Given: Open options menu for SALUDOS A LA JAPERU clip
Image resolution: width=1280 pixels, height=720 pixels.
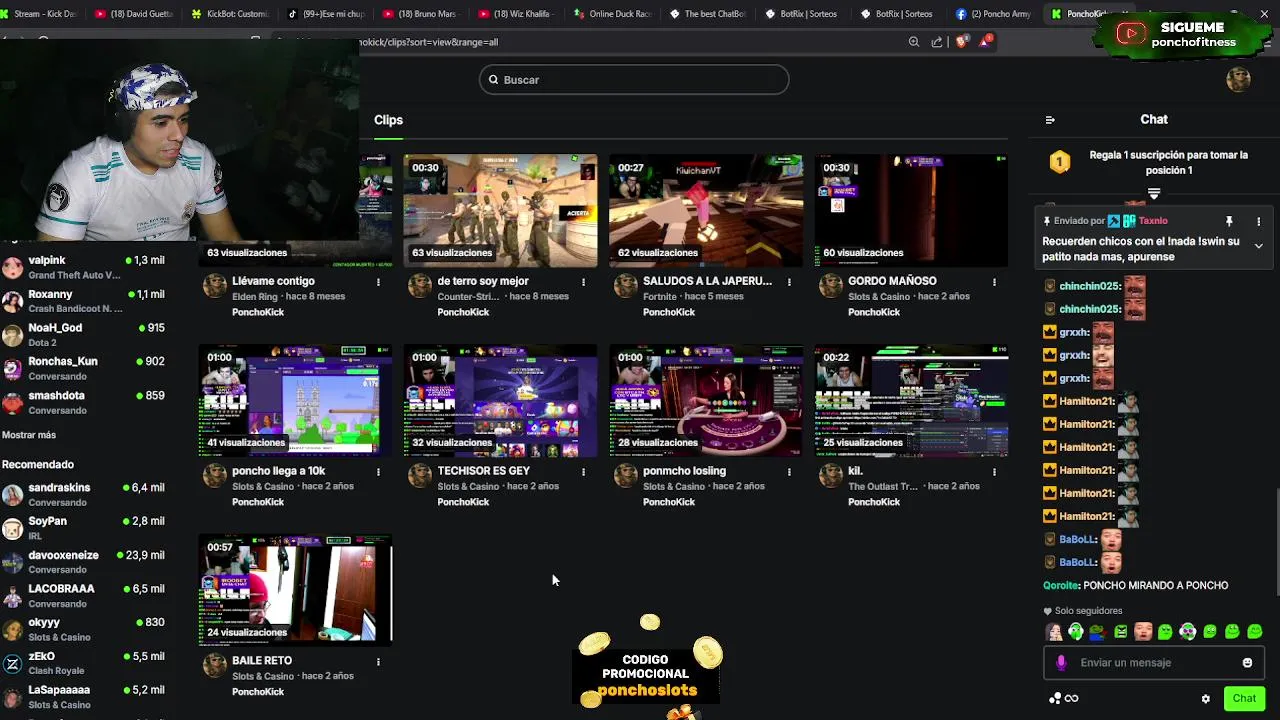Looking at the screenshot, I should [x=789, y=282].
